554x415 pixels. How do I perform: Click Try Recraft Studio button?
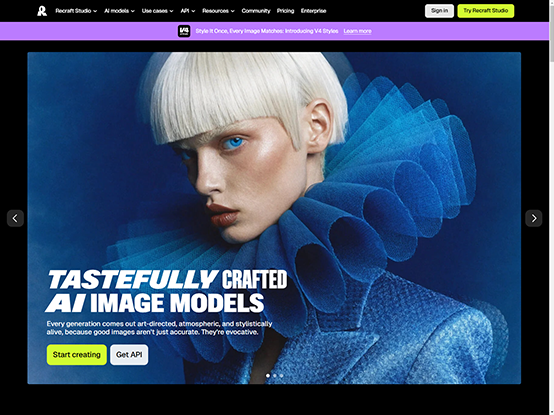[485, 11]
